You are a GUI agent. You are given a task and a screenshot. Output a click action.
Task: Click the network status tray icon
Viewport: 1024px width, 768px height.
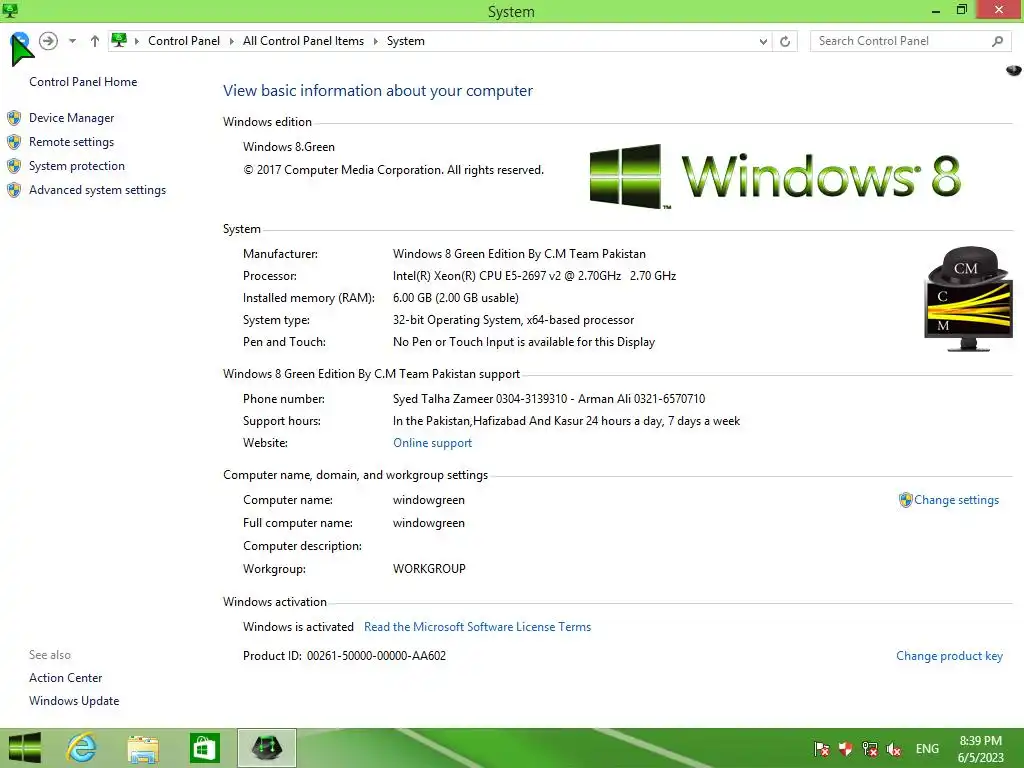tap(870, 749)
